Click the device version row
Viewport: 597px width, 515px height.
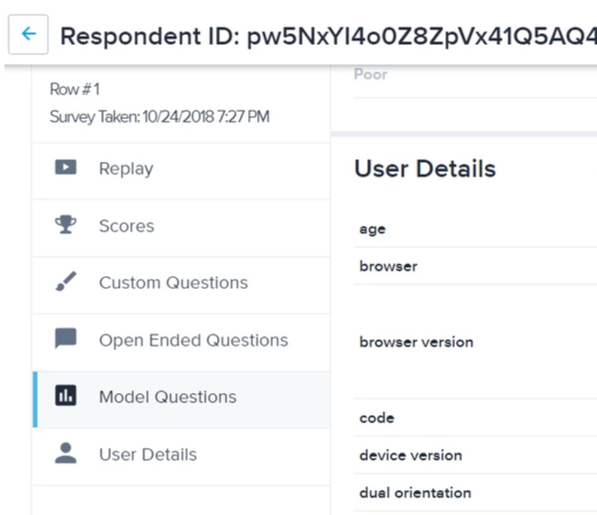point(475,455)
